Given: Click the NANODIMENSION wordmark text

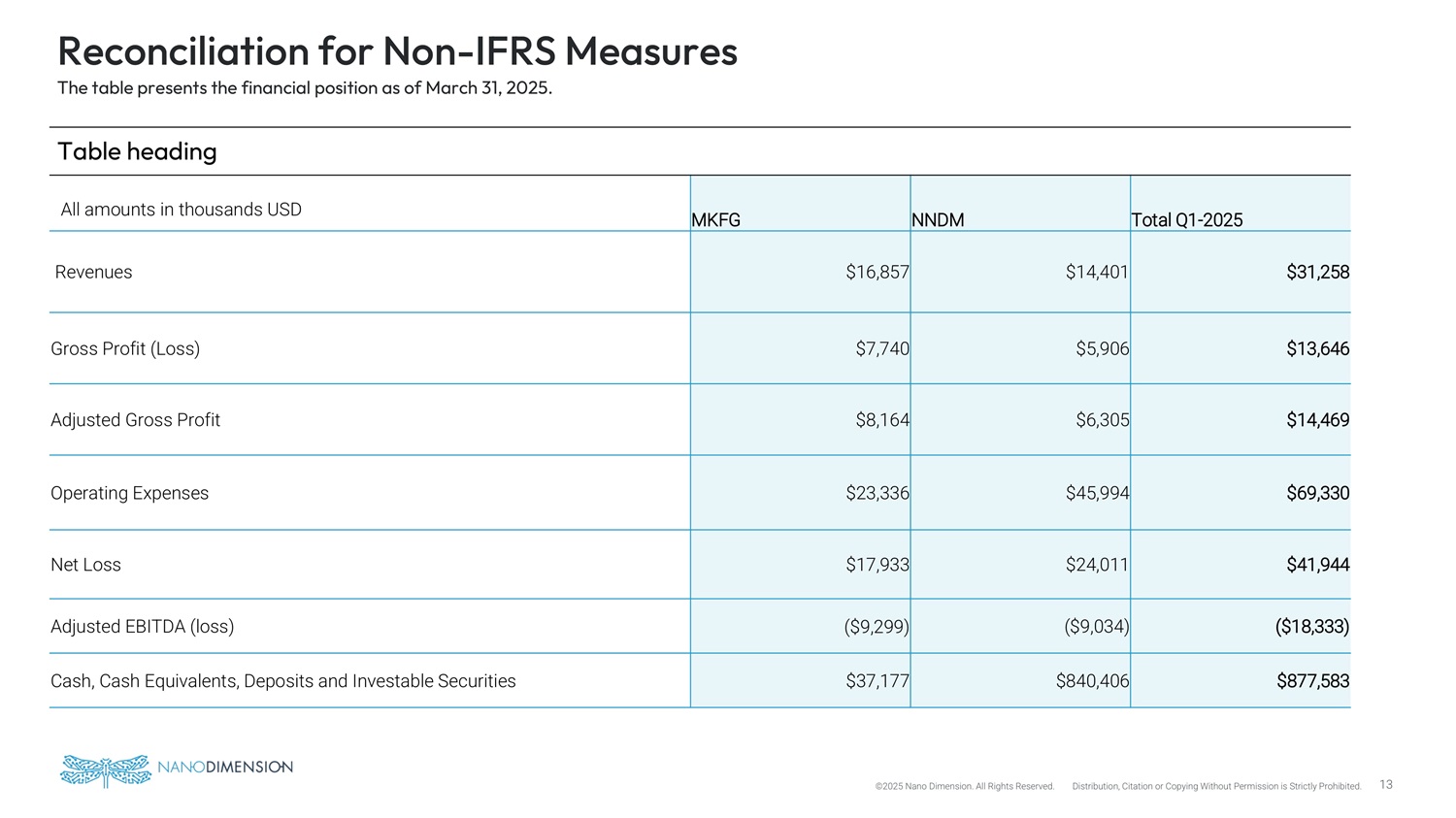Looking at the screenshot, I should click(x=224, y=767).
